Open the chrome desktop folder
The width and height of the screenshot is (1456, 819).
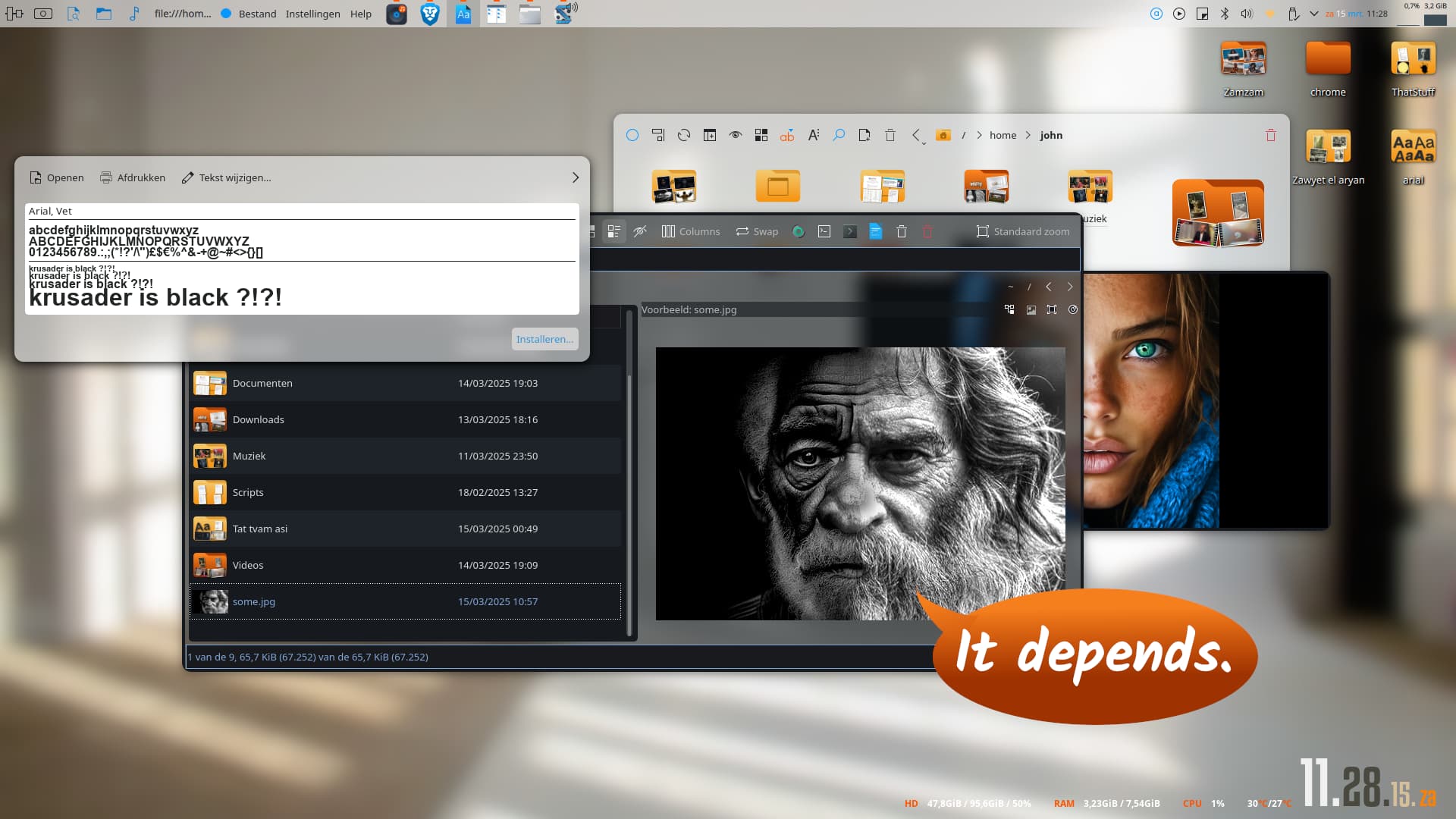click(x=1328, y=69)
